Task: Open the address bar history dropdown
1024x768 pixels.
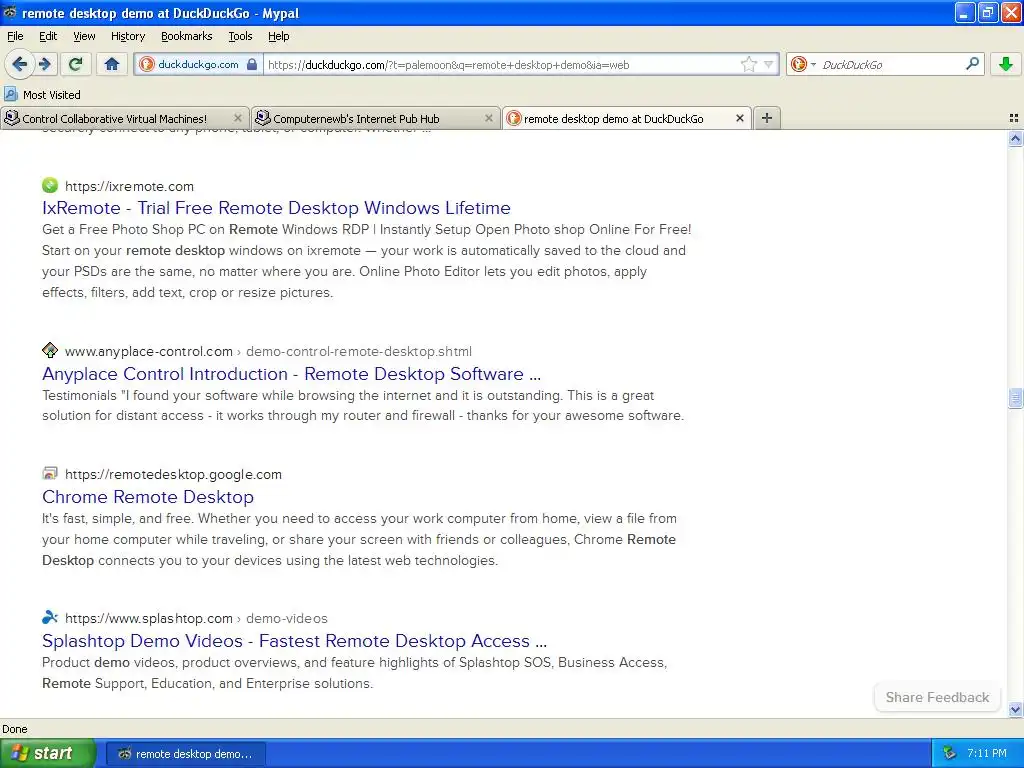Action: [769, 64]
